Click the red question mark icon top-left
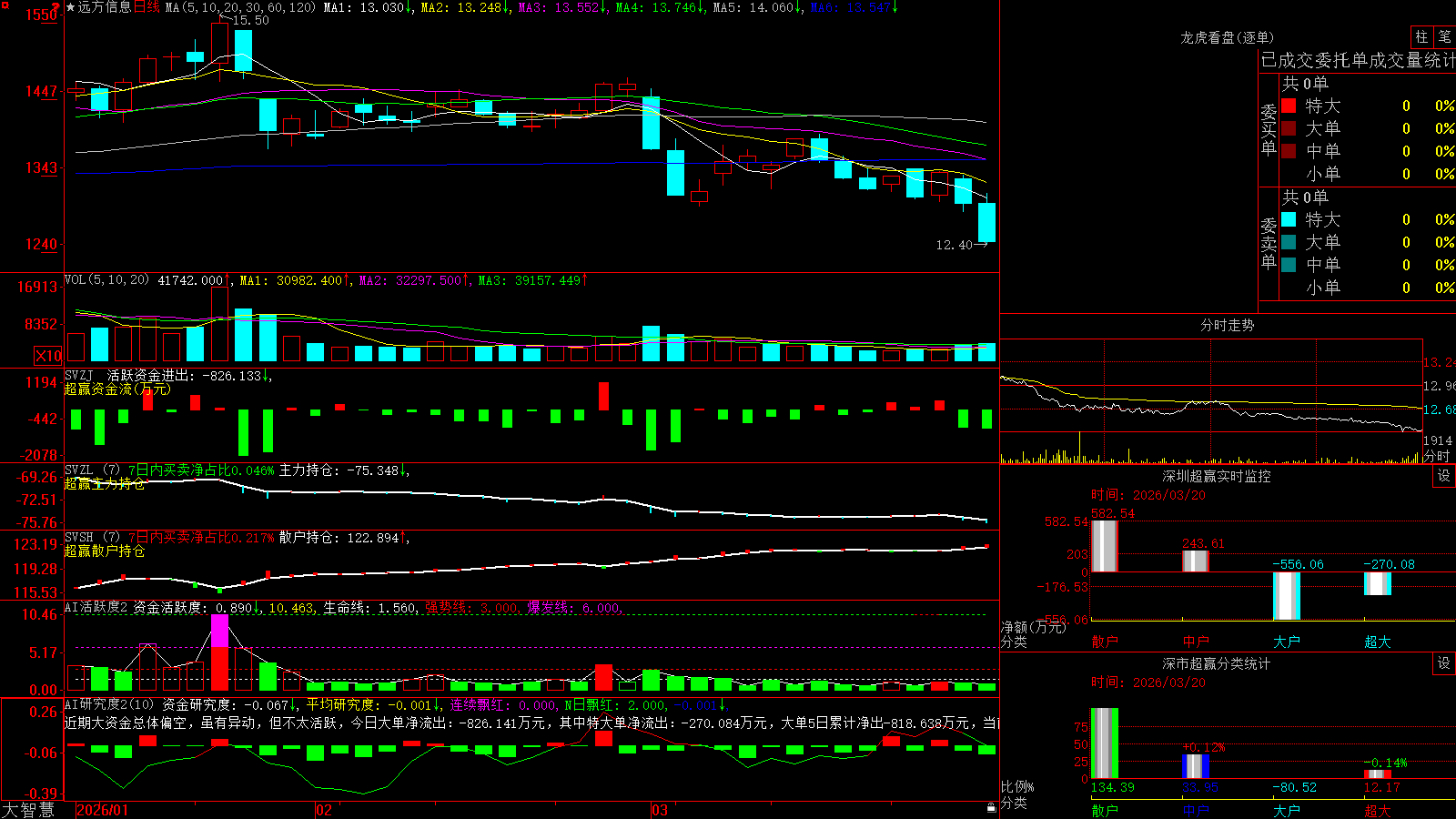Image resolution: width=1456 pixels, height=819 pixels. 56,6
